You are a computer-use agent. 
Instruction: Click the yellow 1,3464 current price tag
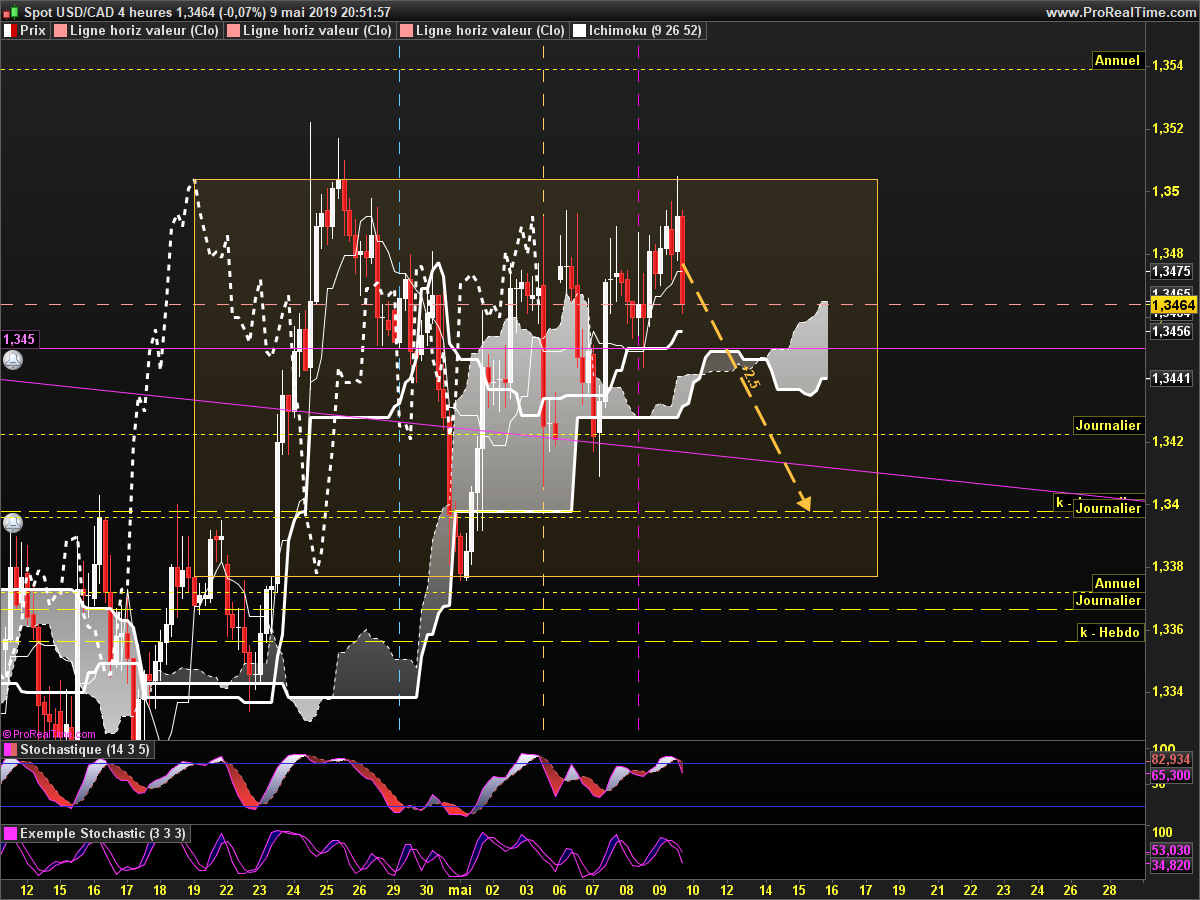pos(1174,304)
